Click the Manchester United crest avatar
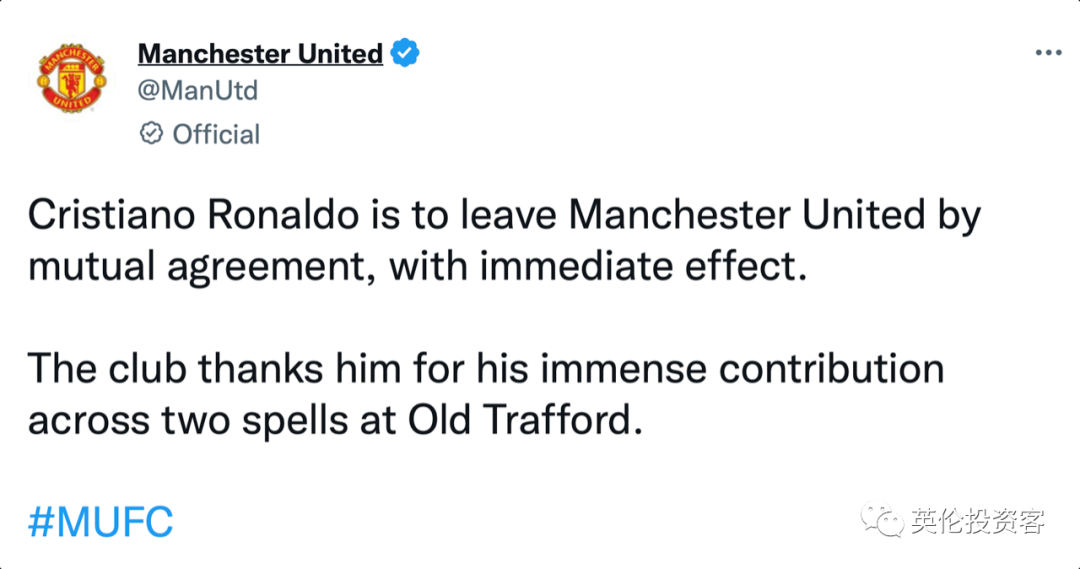Viewport: 1080px width, 569px height. click(72, 78)
